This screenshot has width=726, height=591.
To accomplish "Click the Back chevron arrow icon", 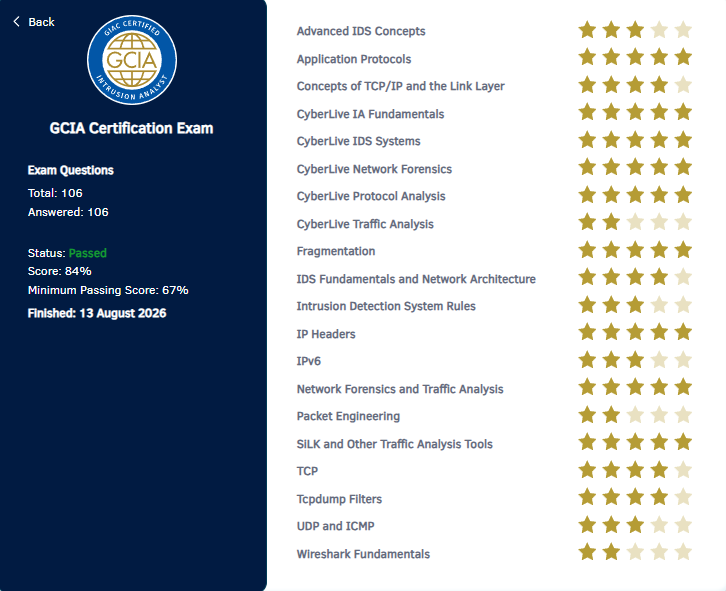I will [x=17, y=22].
